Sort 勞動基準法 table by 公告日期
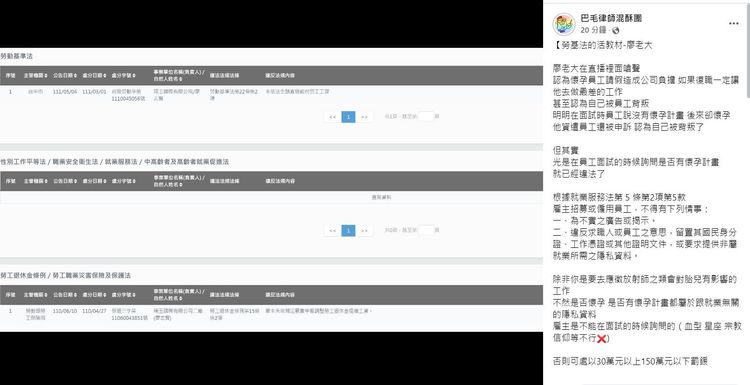The height and width of the screenshot is (385, 750). tap(65, 76)
